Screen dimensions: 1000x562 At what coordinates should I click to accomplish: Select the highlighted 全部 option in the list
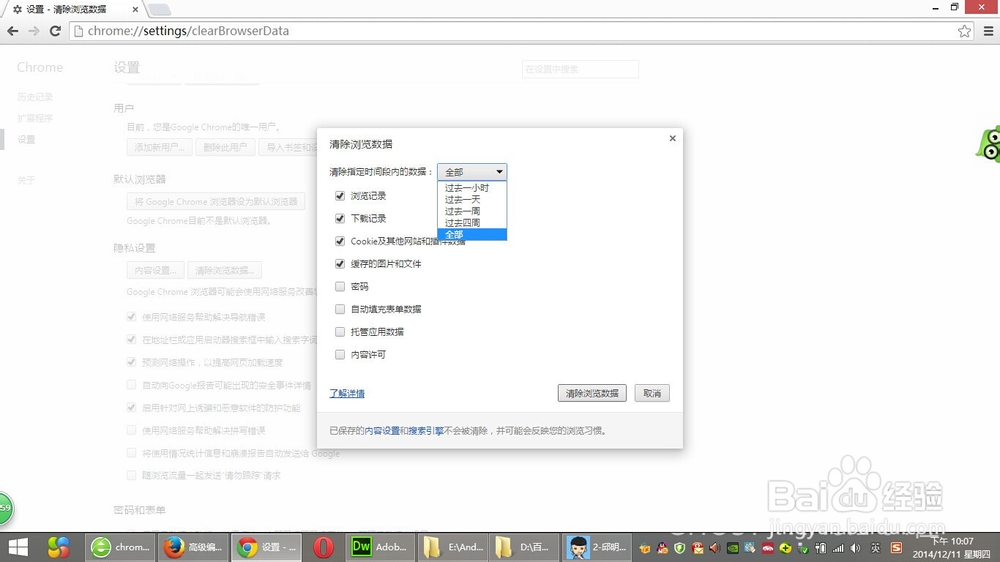472,234
